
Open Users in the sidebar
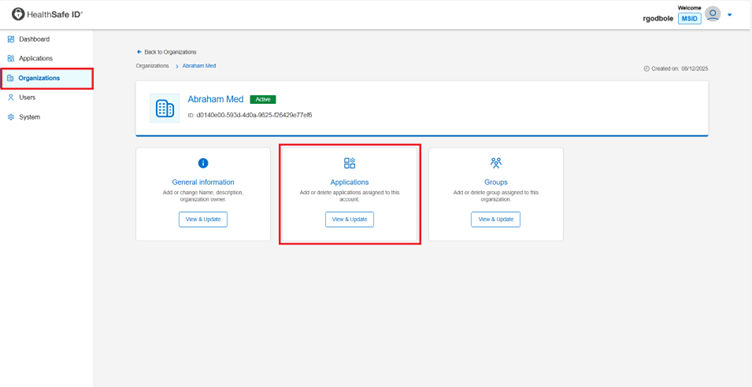pos(27,97)
